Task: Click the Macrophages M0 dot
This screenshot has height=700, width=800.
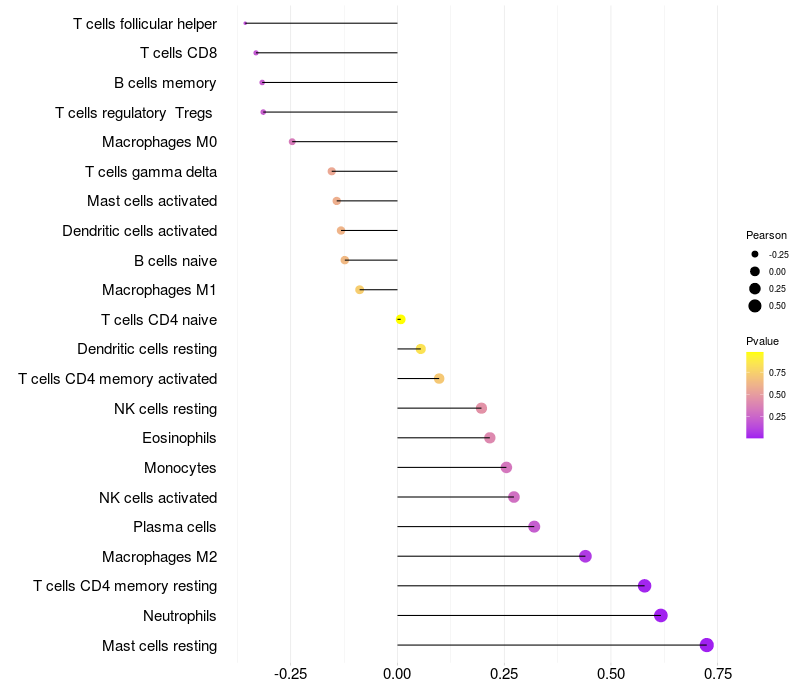Action: point(292,142)
